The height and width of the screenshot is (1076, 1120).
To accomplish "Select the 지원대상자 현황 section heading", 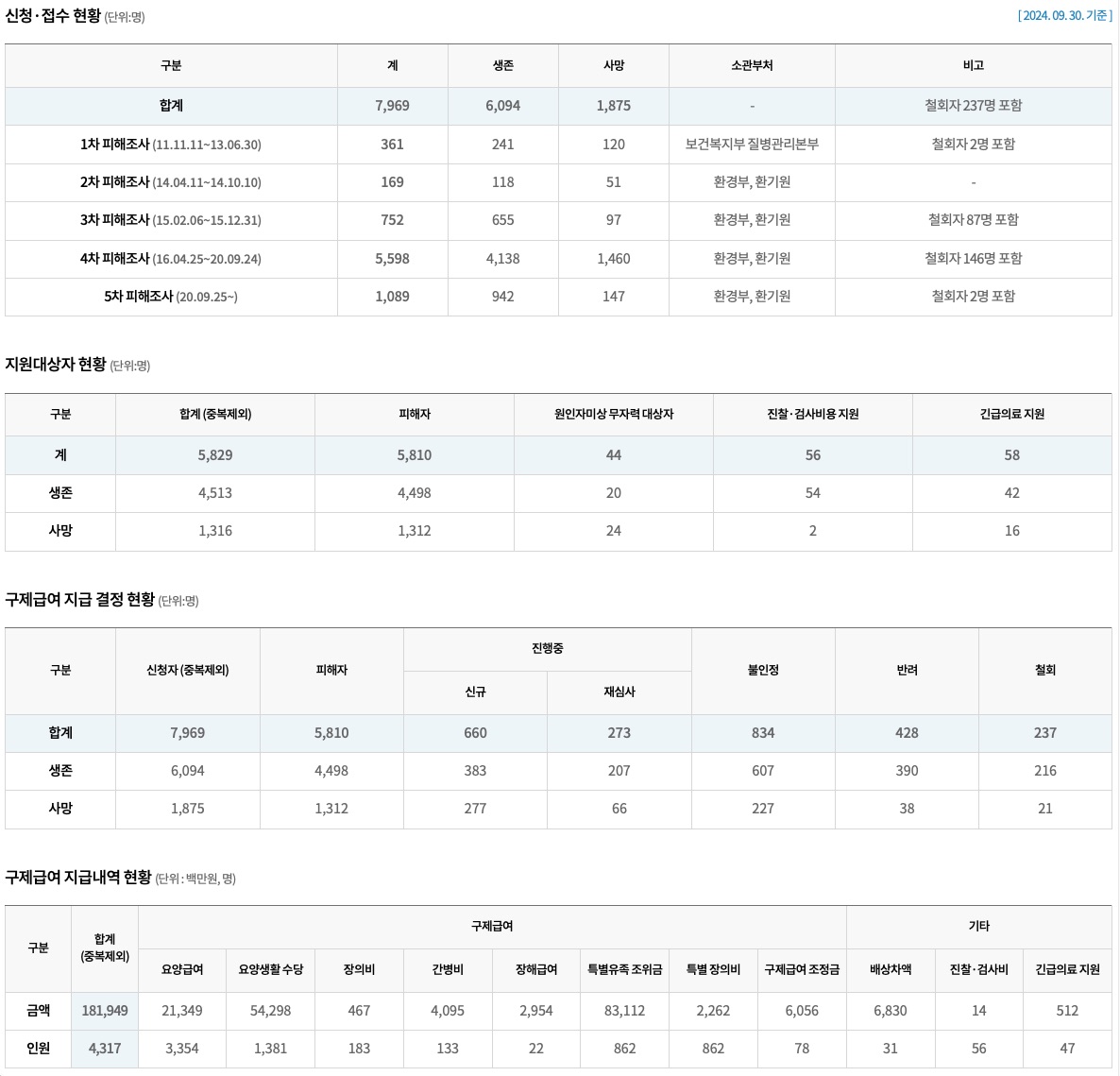I will (x=56, y=365).
